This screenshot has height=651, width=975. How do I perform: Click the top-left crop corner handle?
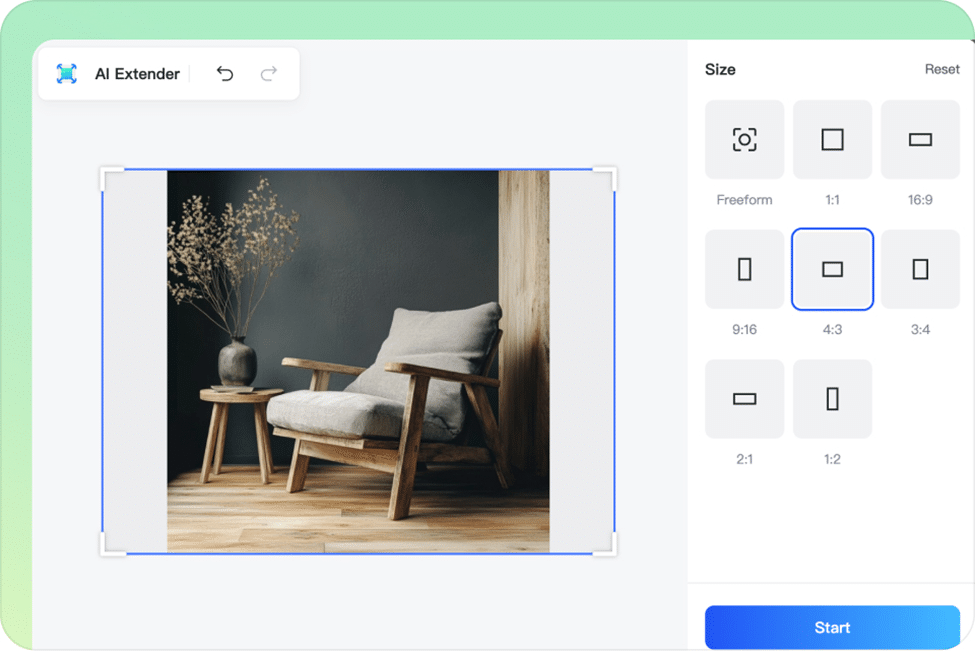coord(106,173)
